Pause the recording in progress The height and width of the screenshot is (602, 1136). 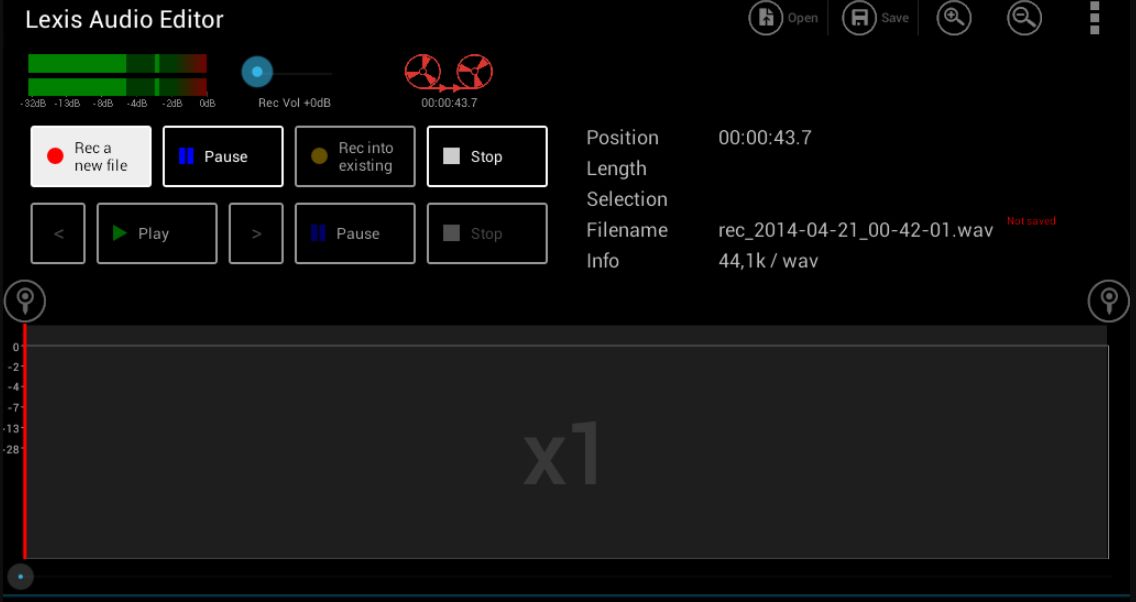pos(223,156)
